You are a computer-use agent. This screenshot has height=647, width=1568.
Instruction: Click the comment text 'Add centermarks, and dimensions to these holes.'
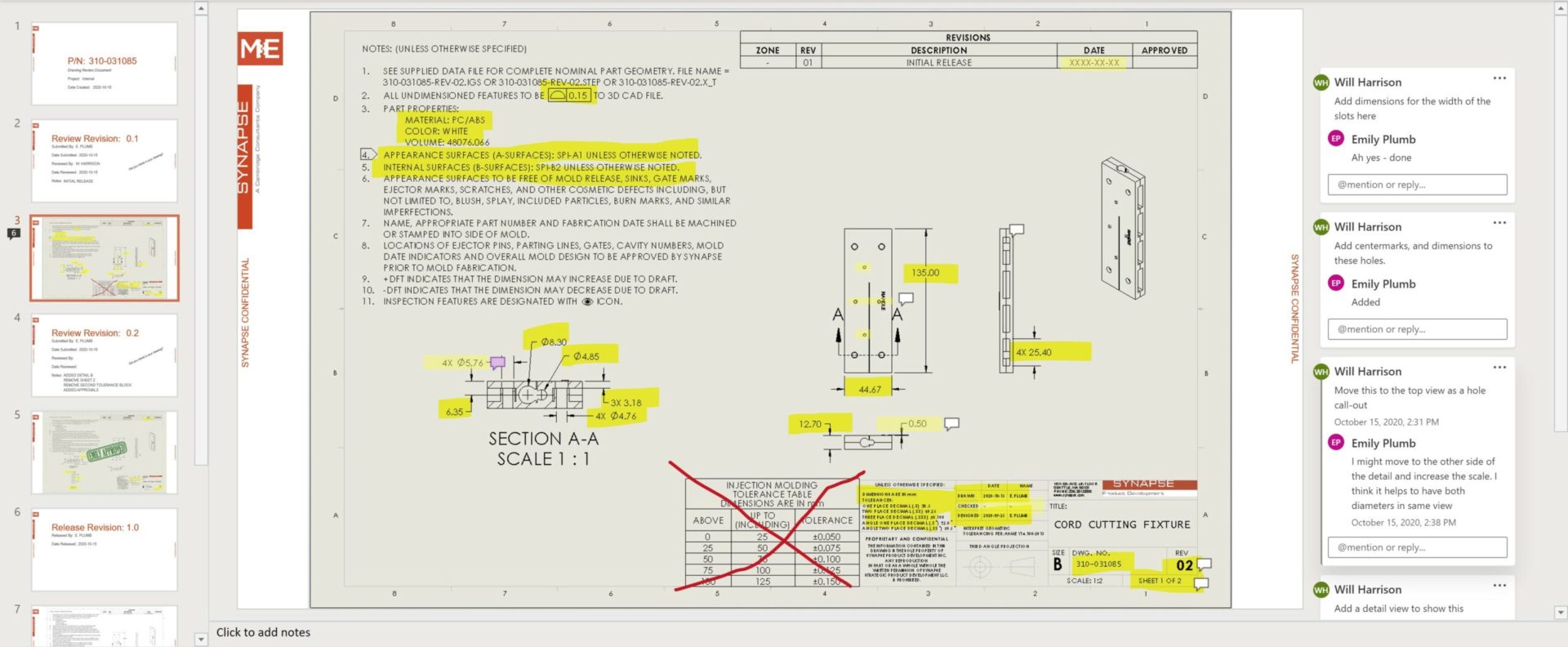(x=1413, y=253)
